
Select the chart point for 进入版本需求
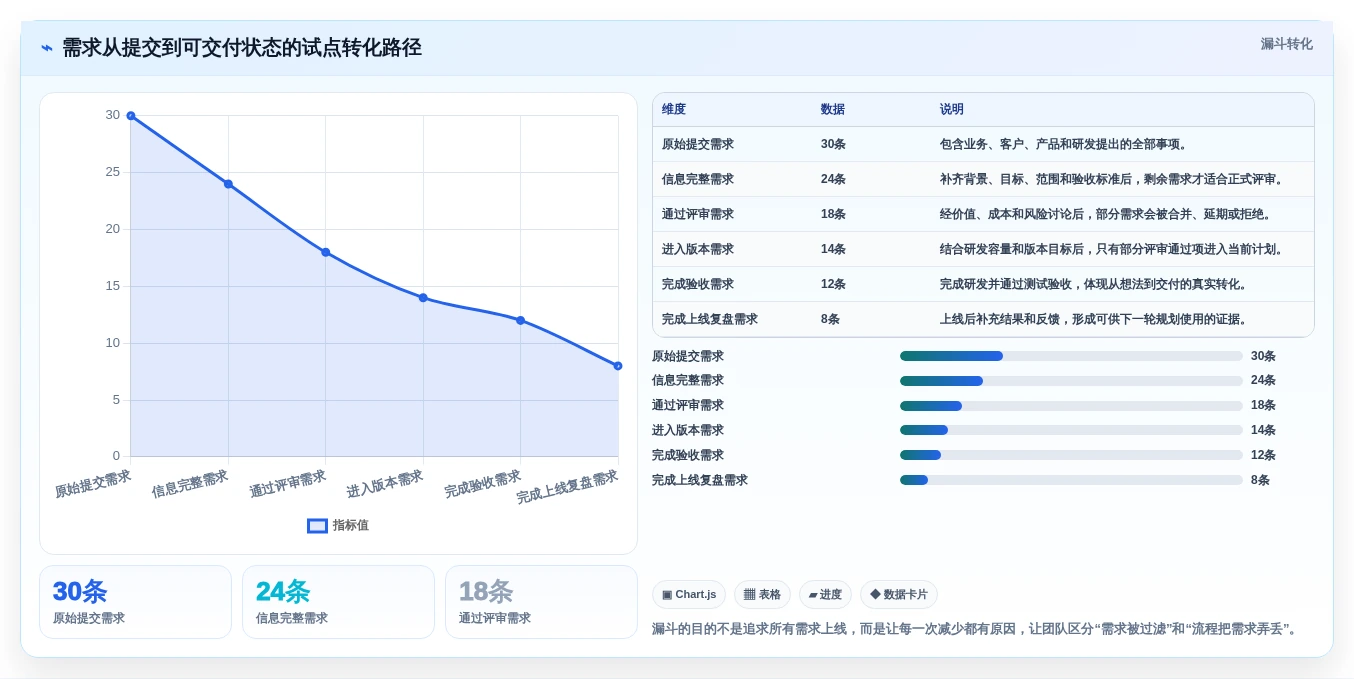[423, 298]
